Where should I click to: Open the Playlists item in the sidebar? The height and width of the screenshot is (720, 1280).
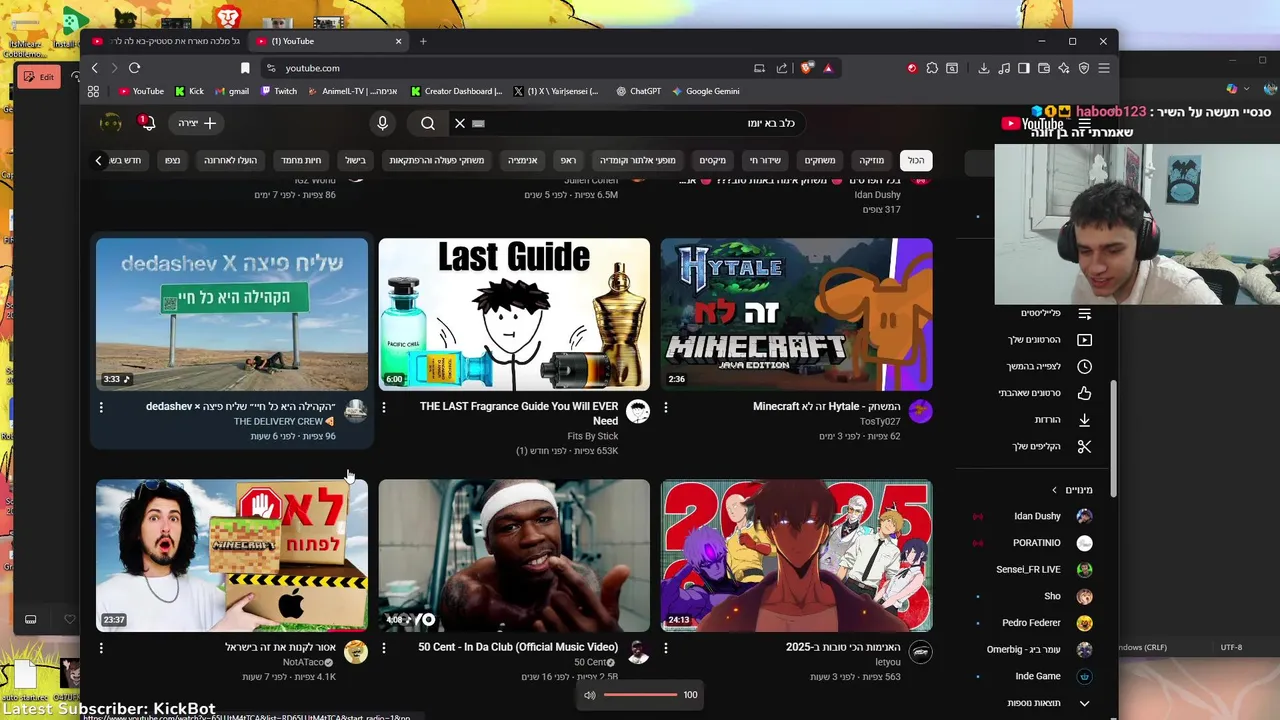(x=1048, y=313)
